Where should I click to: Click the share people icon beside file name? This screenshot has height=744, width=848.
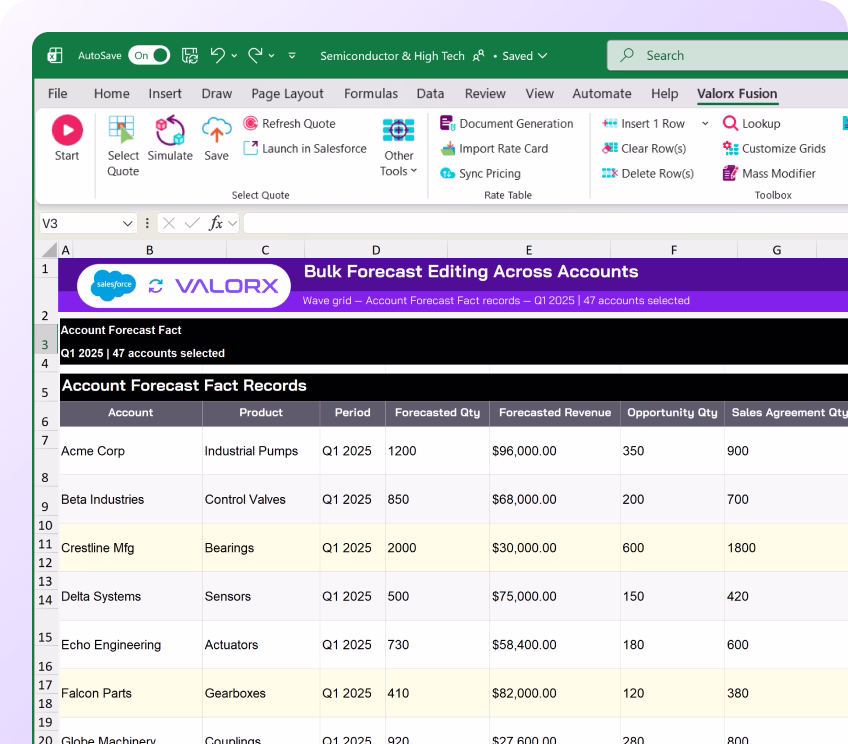point(479,56)
